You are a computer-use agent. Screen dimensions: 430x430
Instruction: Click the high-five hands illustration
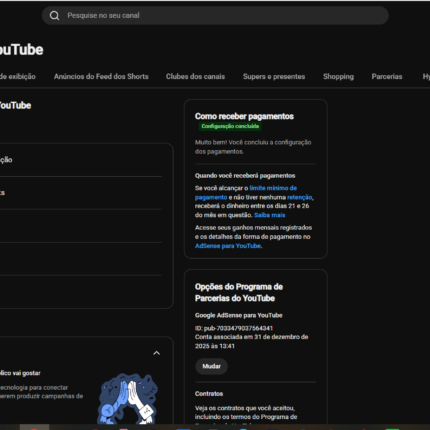pyautogui.click(x=128, y=399)
